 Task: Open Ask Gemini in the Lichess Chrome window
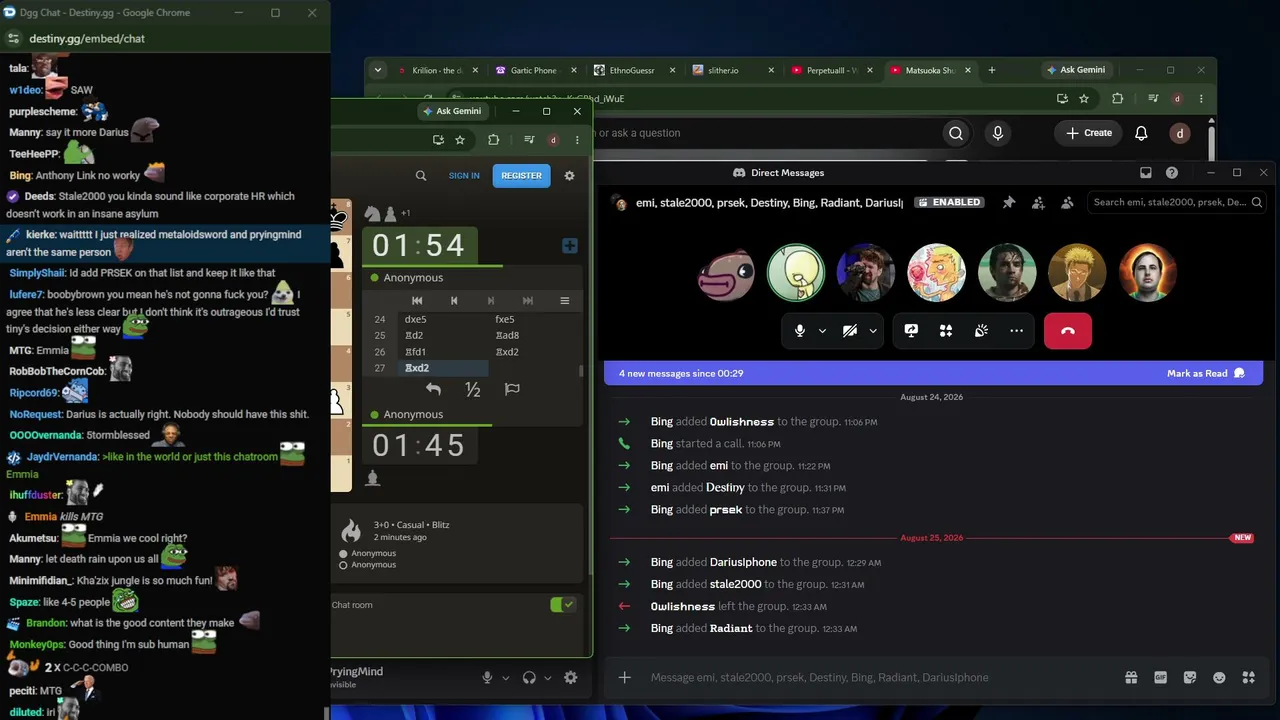point(452,111)
